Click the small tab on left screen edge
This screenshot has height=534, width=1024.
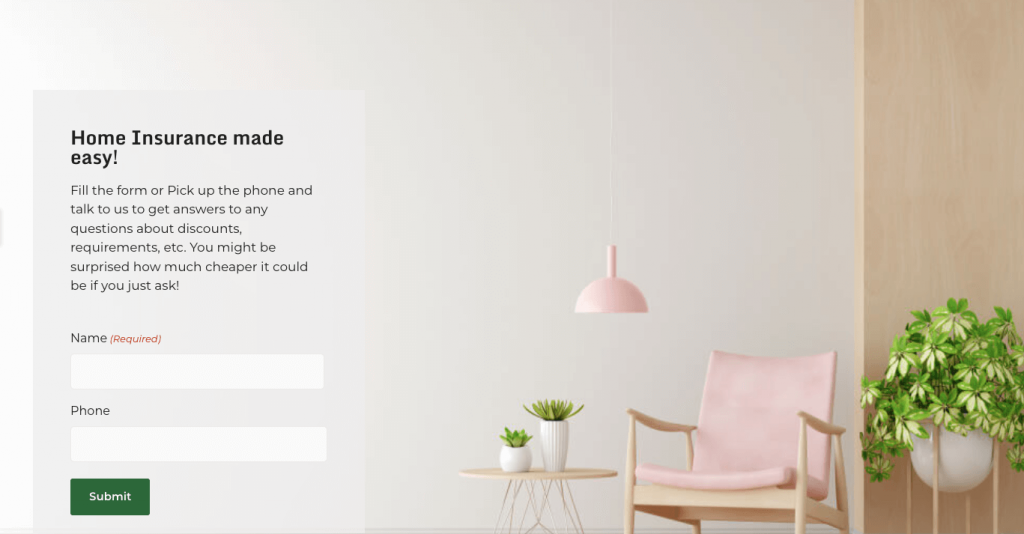pos(1,227)
